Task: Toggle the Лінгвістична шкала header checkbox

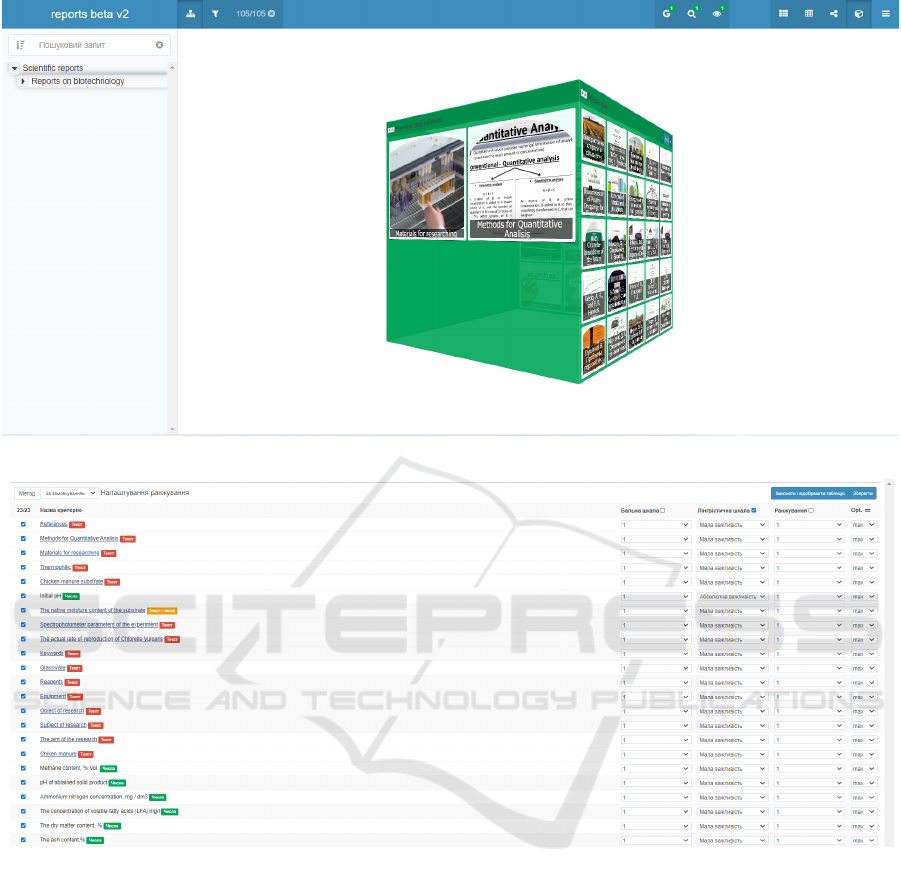Action: tap(753, 510)
